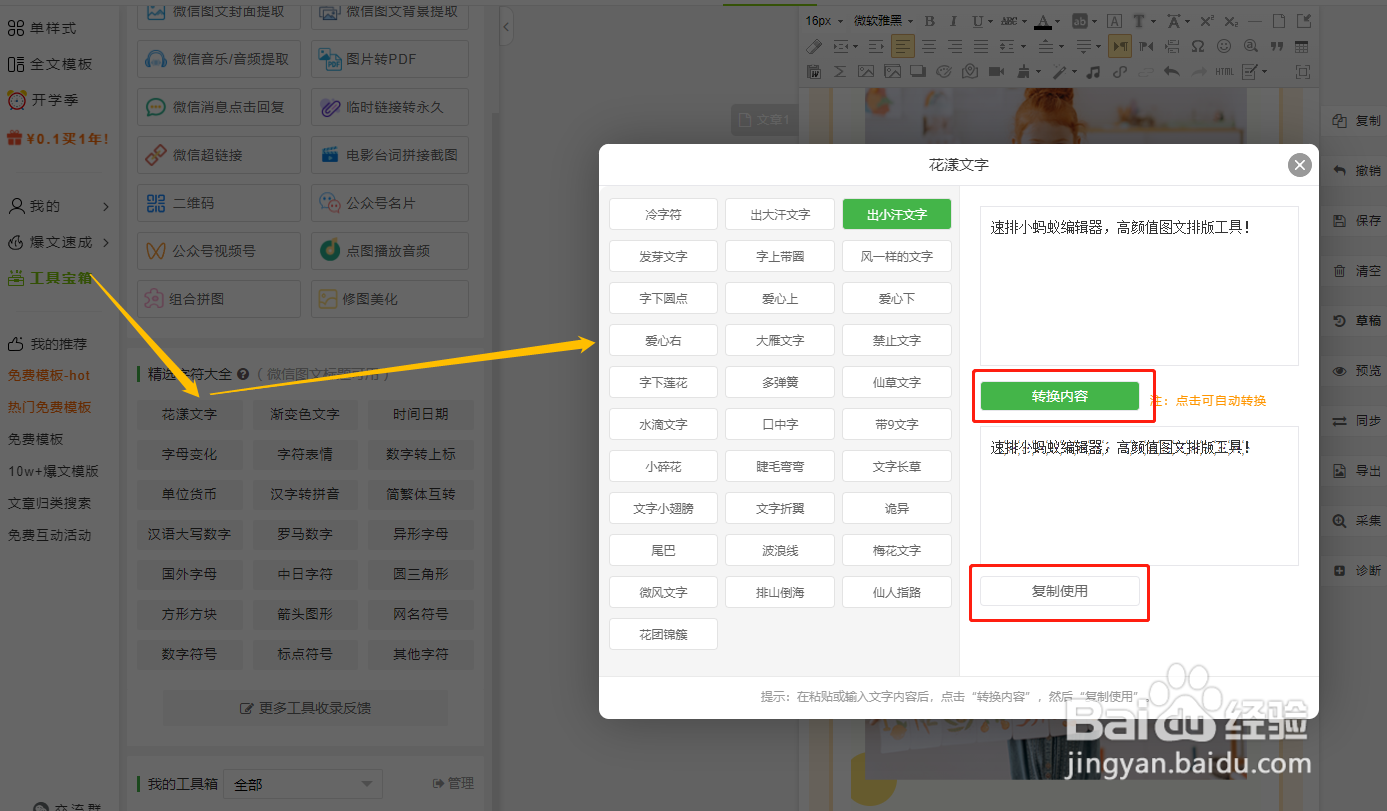This screenshot has height=811, width=1387.
Task: Click the search and replace icon
Action: (x=1250, y=46)
